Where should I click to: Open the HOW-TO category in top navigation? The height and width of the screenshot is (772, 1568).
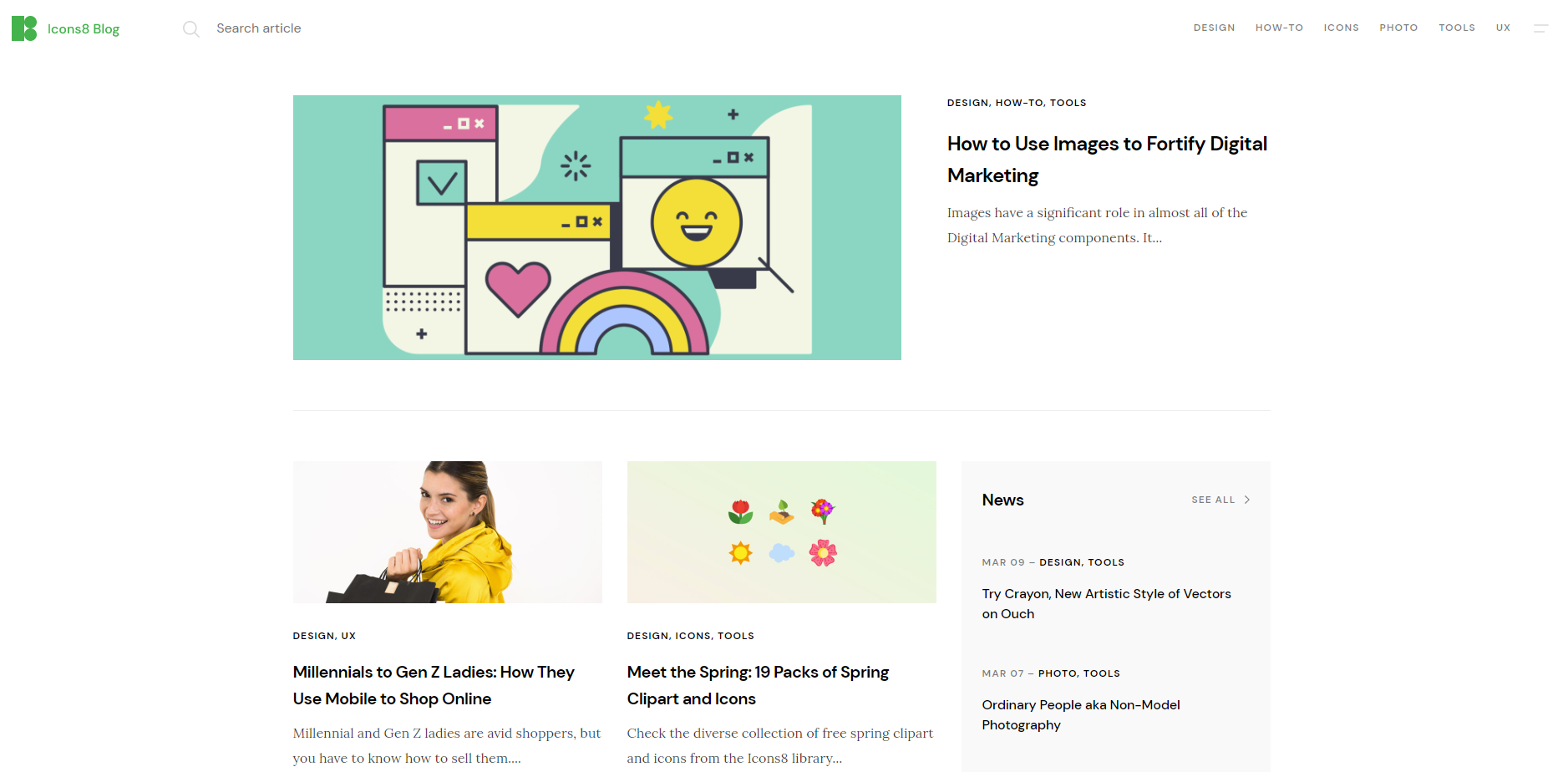1279,28
